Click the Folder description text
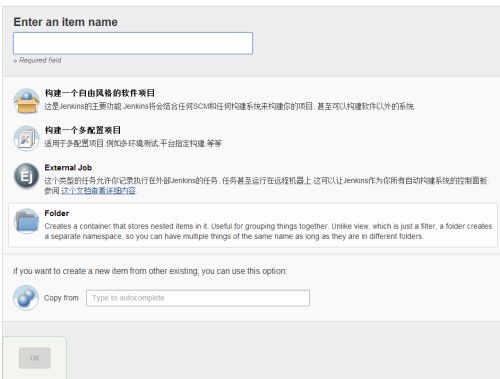The image size is (500, 379). coord(268,231)
